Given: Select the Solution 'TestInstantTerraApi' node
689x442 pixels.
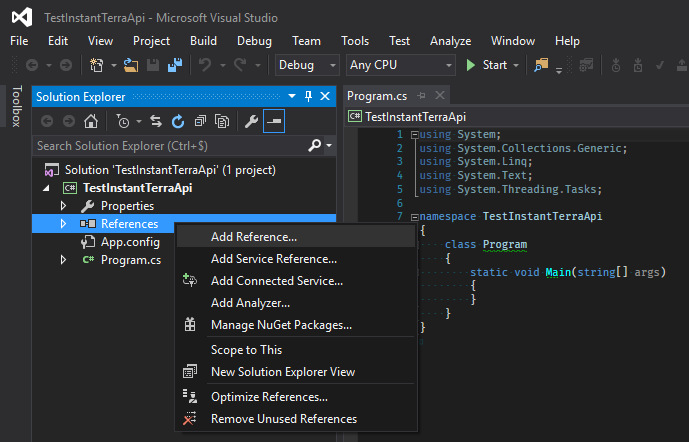Looking at the screenshot, I should pos(170,170).
